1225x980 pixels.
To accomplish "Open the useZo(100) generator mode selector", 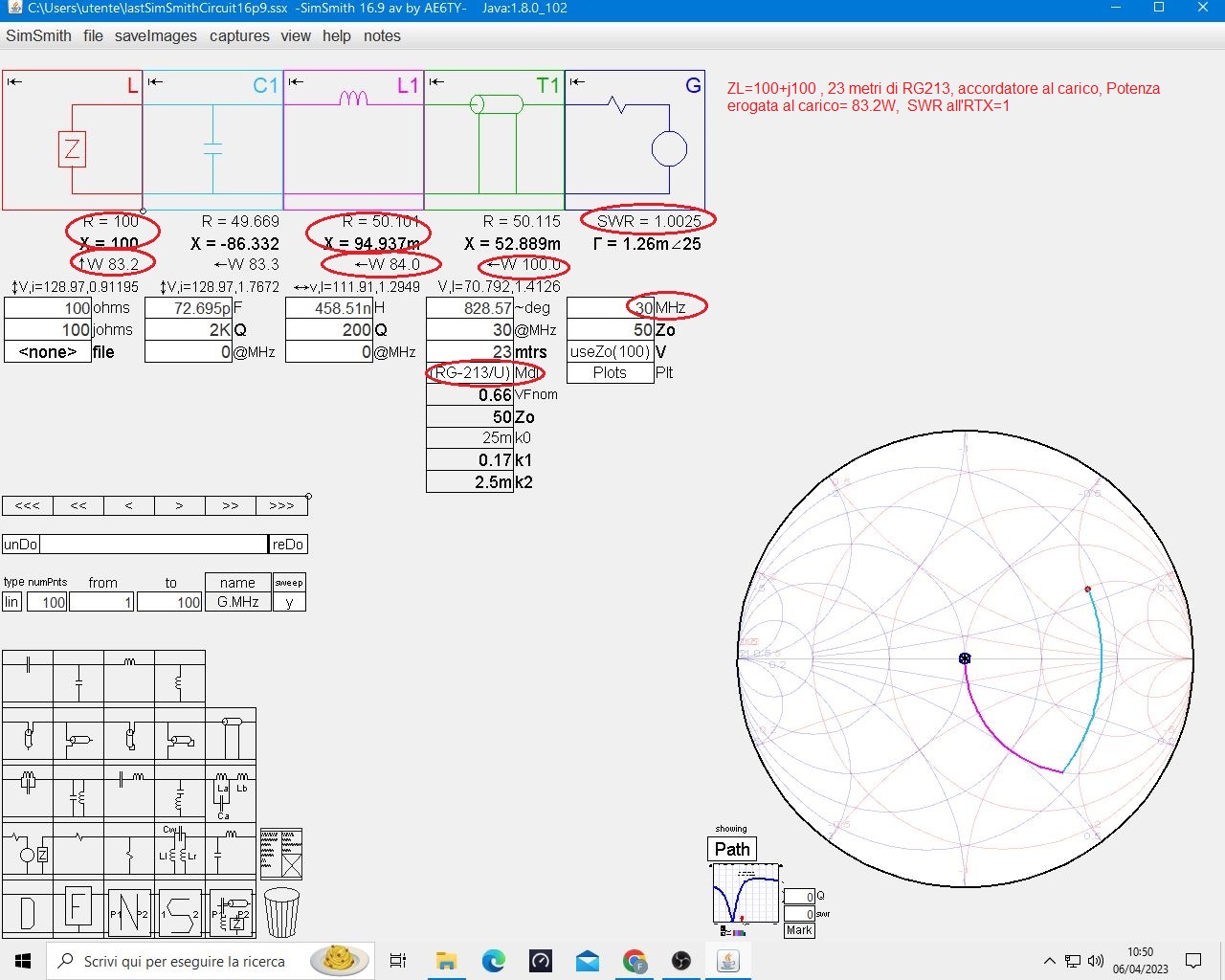I will (x=611, y=351).
